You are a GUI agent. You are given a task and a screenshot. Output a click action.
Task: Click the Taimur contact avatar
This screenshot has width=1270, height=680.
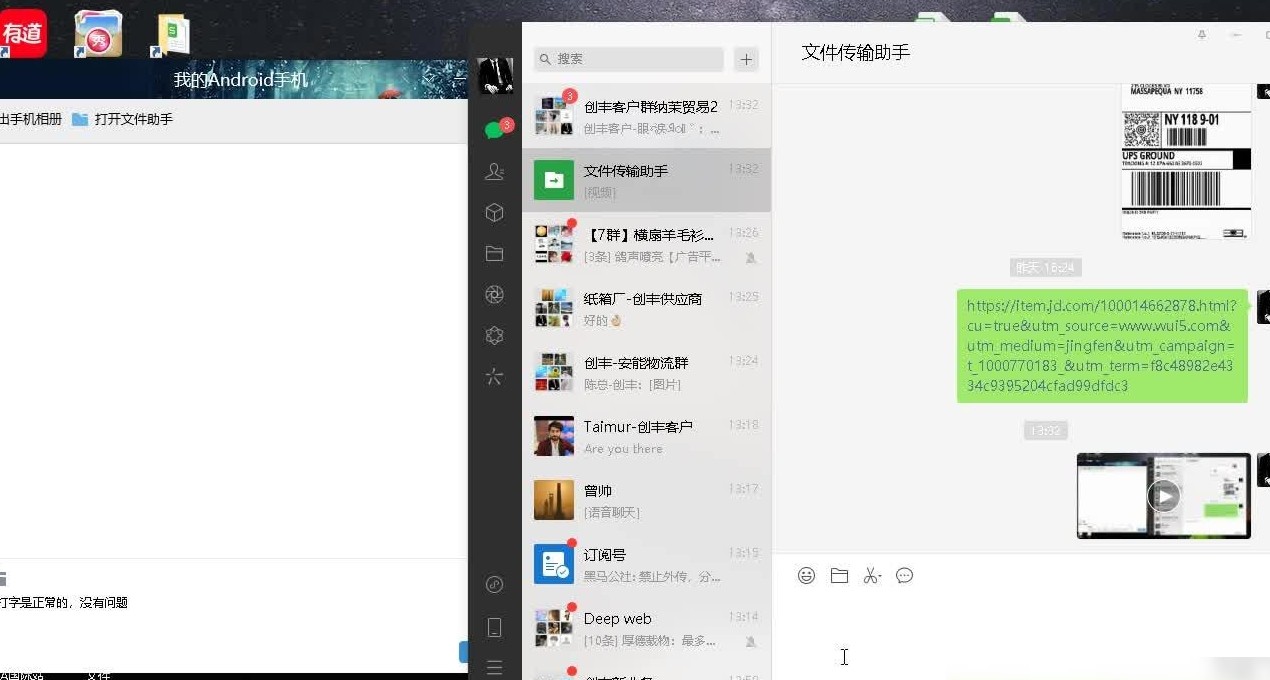pos(554,436)
